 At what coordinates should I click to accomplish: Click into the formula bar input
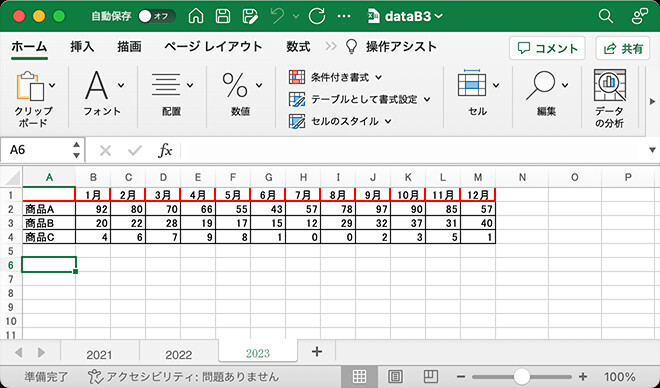[412, 150]
